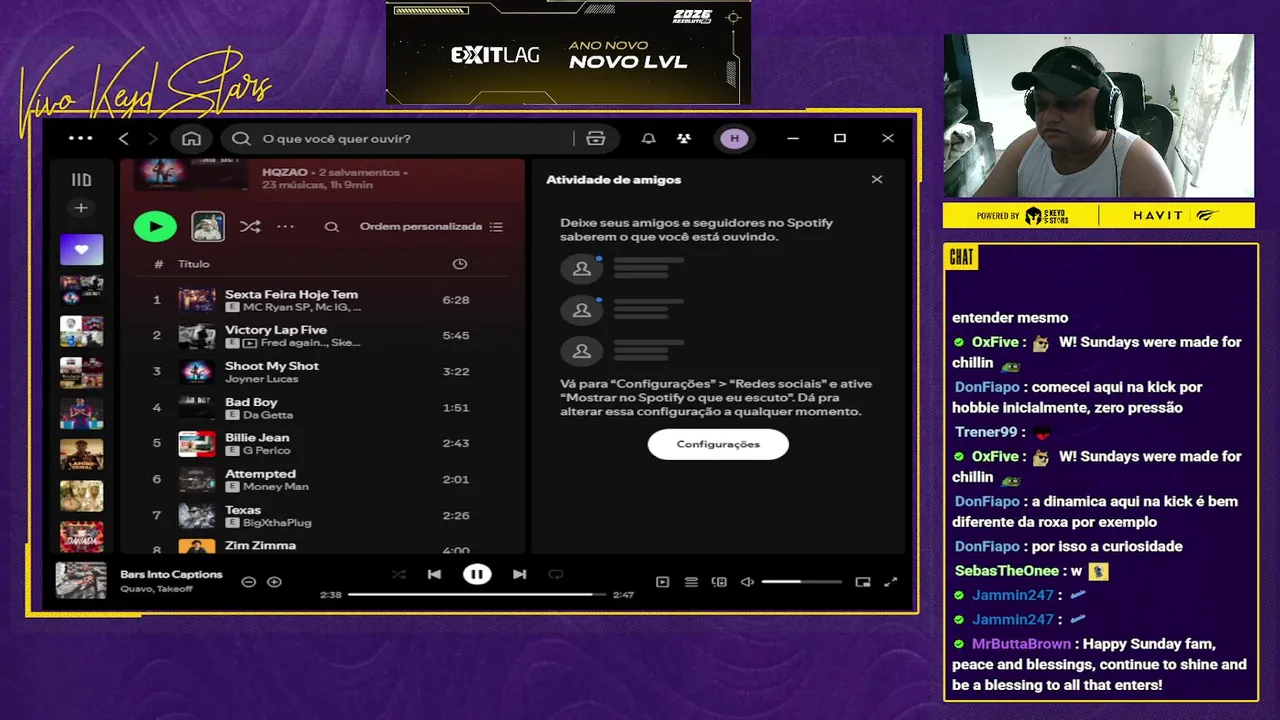Collapse the Your Library sidebar icon
Image resolution: width=1280 pixels, height=720 pixels.
[x=81, y=180]
